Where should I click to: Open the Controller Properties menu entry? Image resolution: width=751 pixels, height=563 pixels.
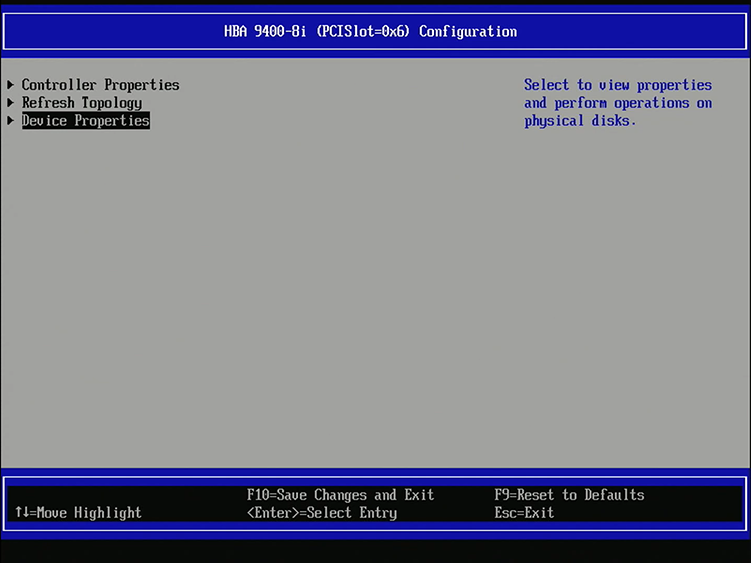pyautogui.click(x=101, y=85)
